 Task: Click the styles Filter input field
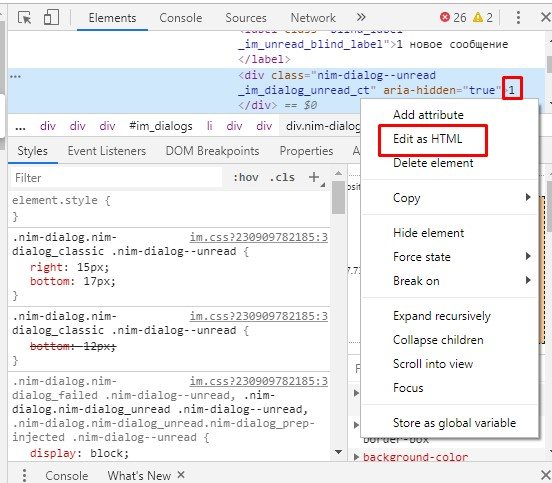pos(116,177)
